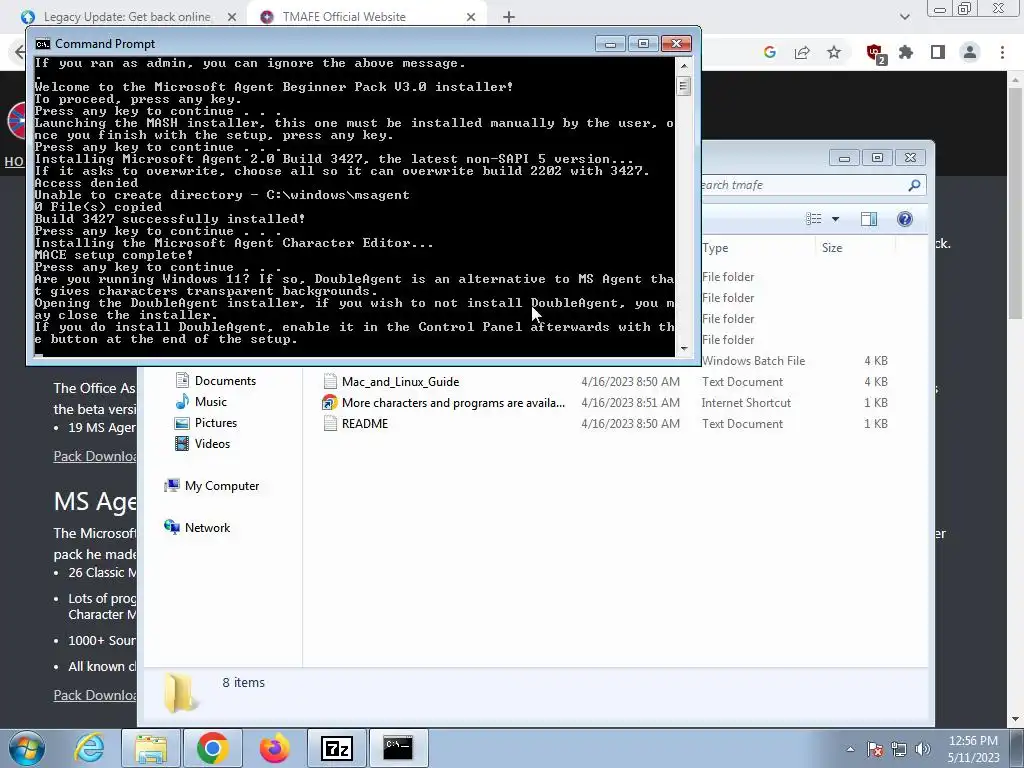Viewport: 1024px width, 768px height.
Task: Switch to TMAFE Official Website tab
Action: coord(366,17)
